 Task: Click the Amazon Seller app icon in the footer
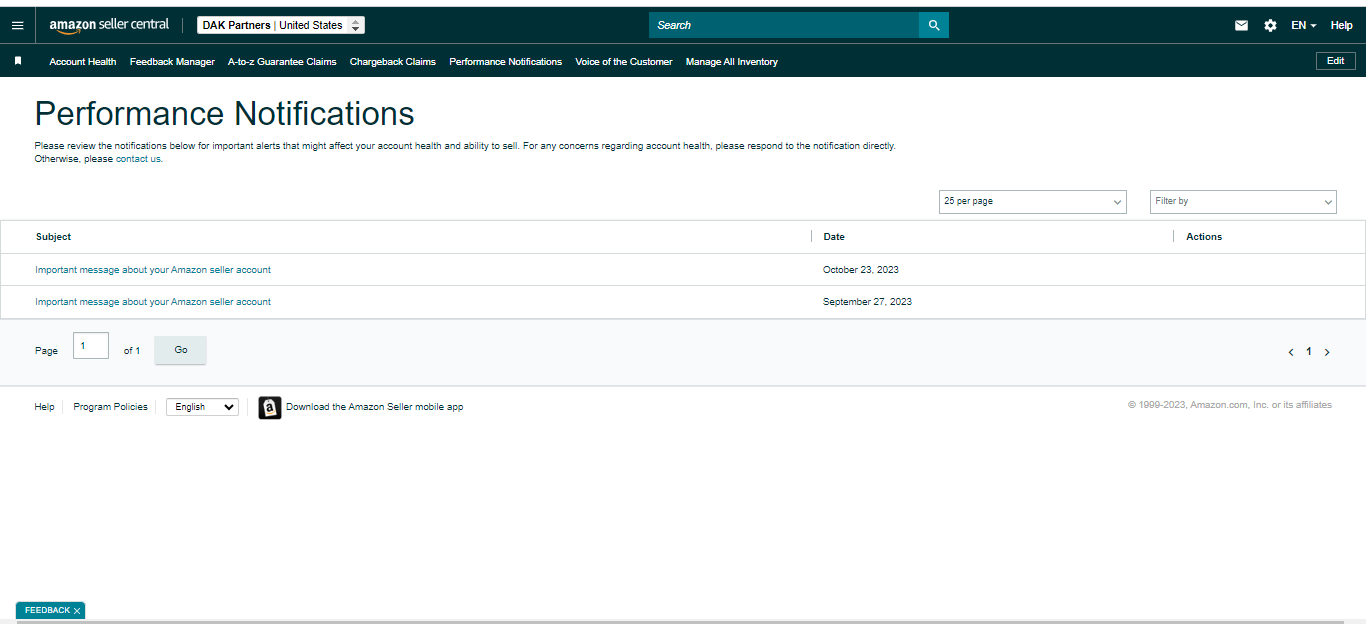click(270, 407)
